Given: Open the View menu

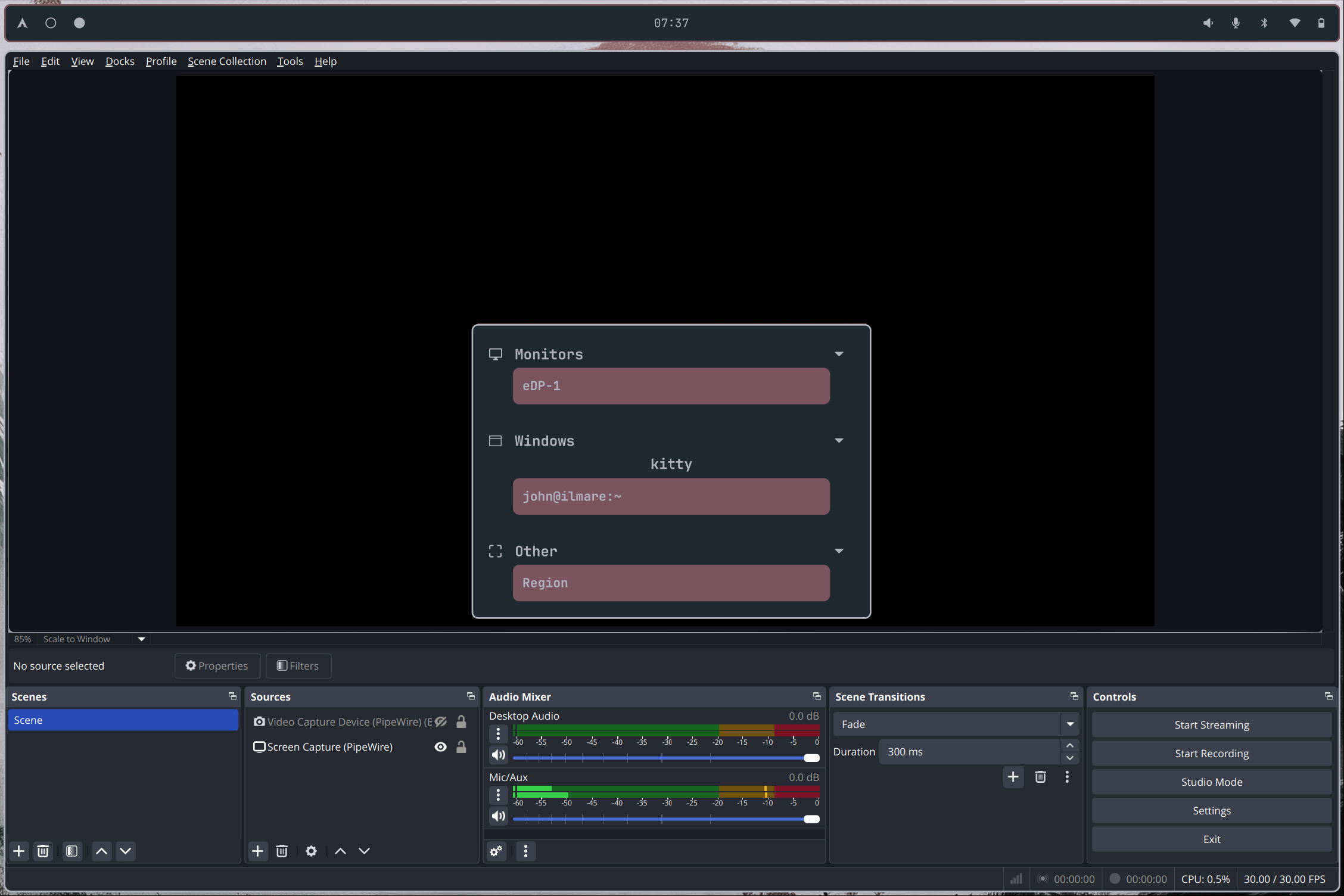Looking at the screenshot, I should point(82,61).
